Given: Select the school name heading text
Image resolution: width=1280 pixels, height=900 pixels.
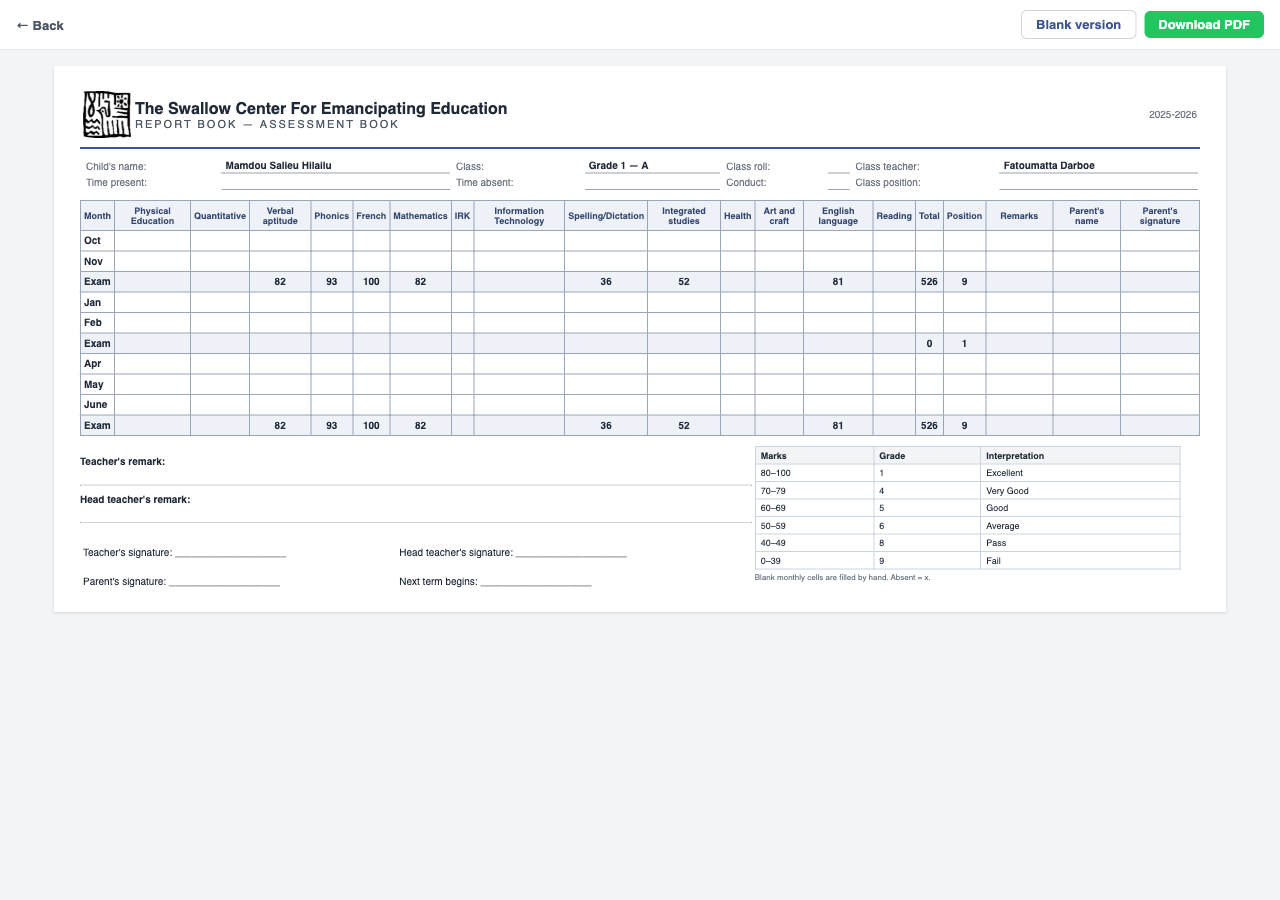Looking at the screenshot, I should (x=321, y=108).
